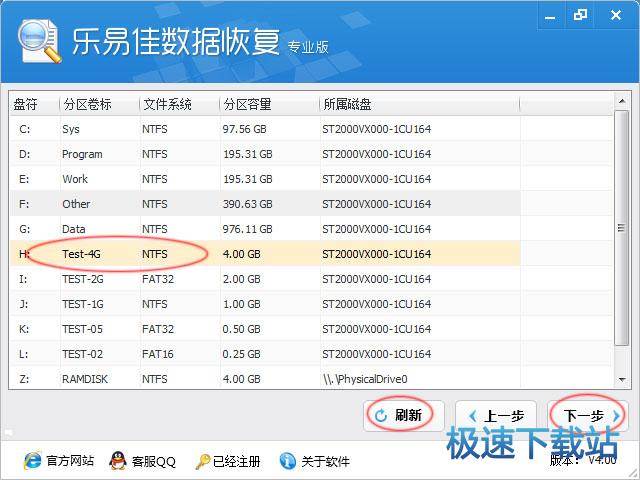This screenshot has height=480, width=640.
Task: Sort by the 分区容量 column header
Action: coord(269,104)
